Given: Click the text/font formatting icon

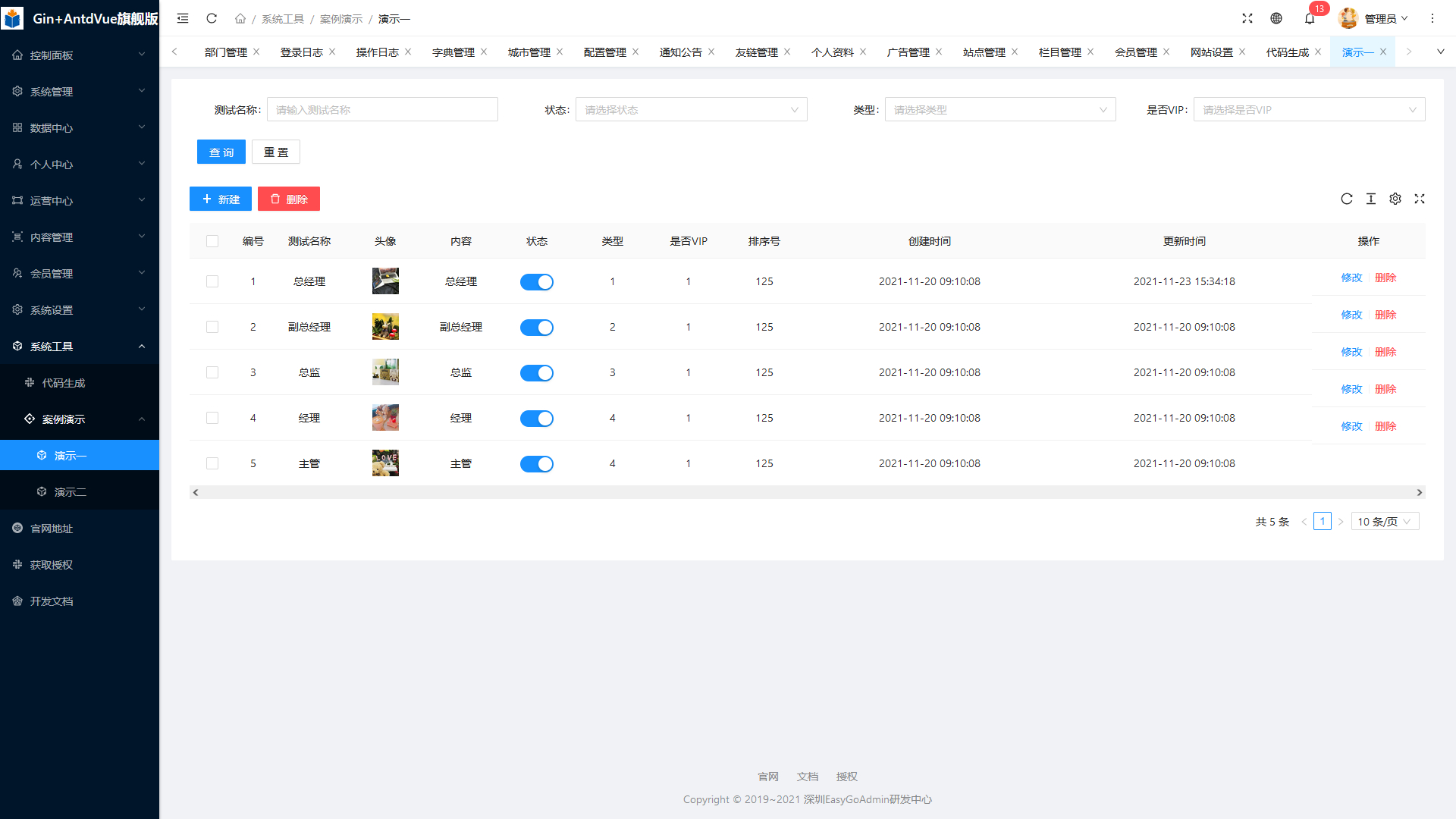Looking at the screenshot, I should tap(1371, 198).
